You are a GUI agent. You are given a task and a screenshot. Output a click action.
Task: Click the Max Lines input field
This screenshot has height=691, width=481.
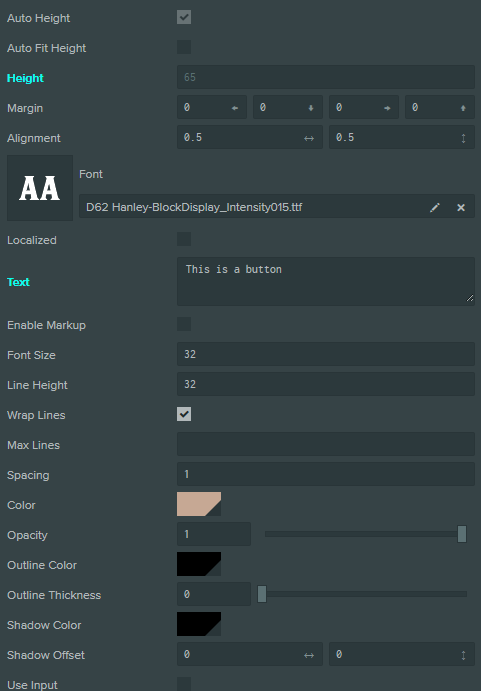(x=326, y=444)
